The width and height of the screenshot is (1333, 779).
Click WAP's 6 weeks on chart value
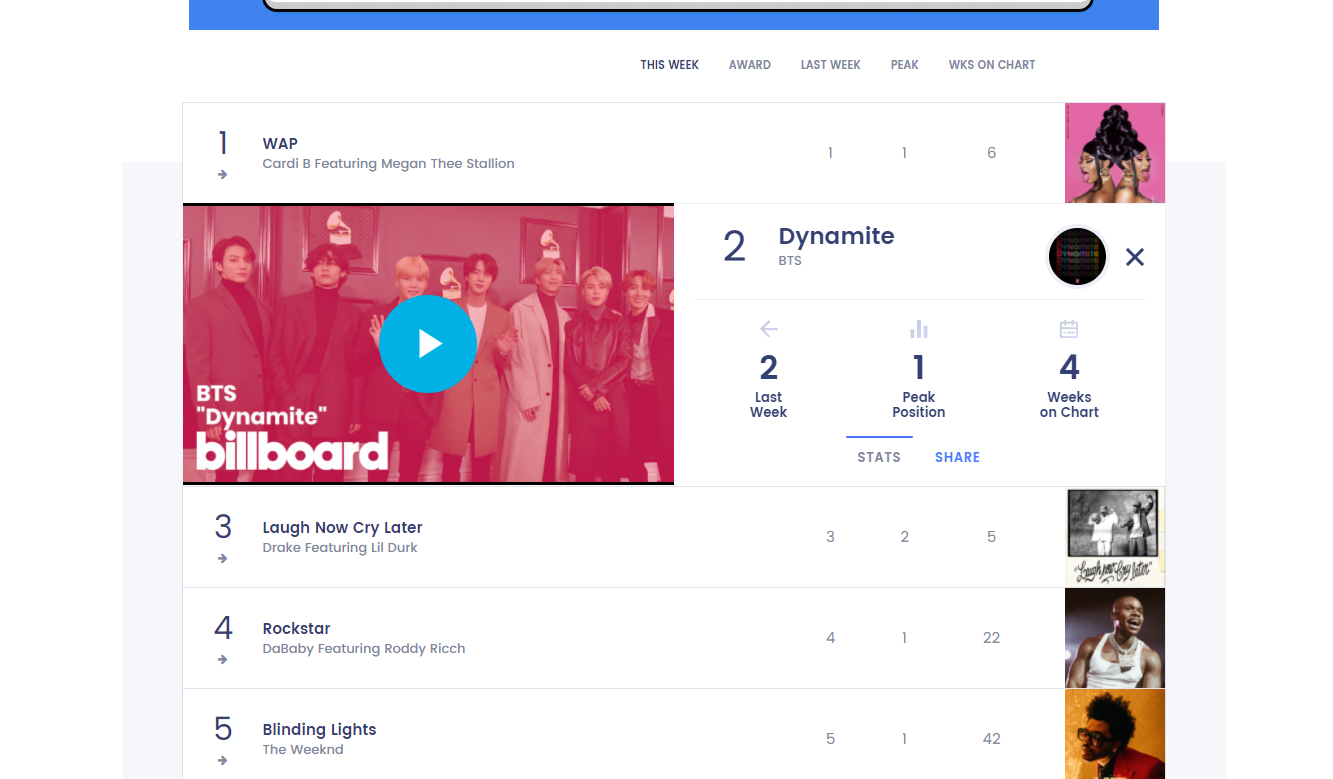coord(991,153)
